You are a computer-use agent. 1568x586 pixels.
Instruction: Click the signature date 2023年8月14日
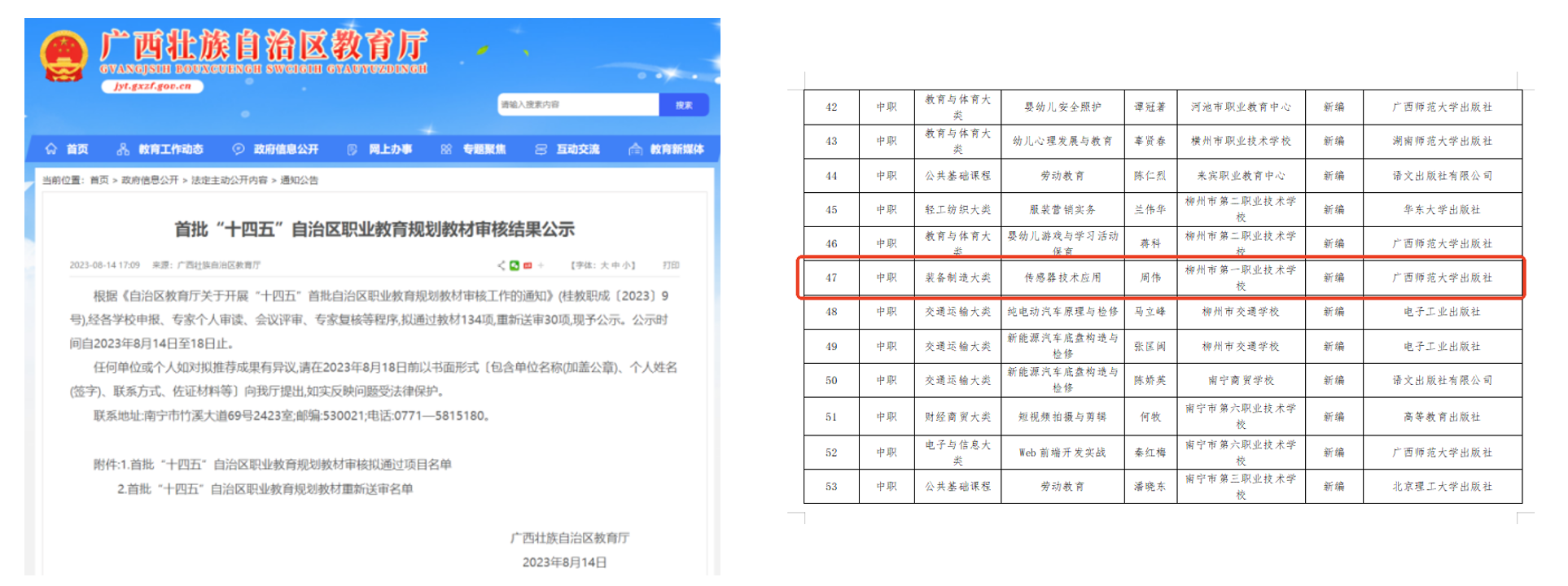[564, 562]
